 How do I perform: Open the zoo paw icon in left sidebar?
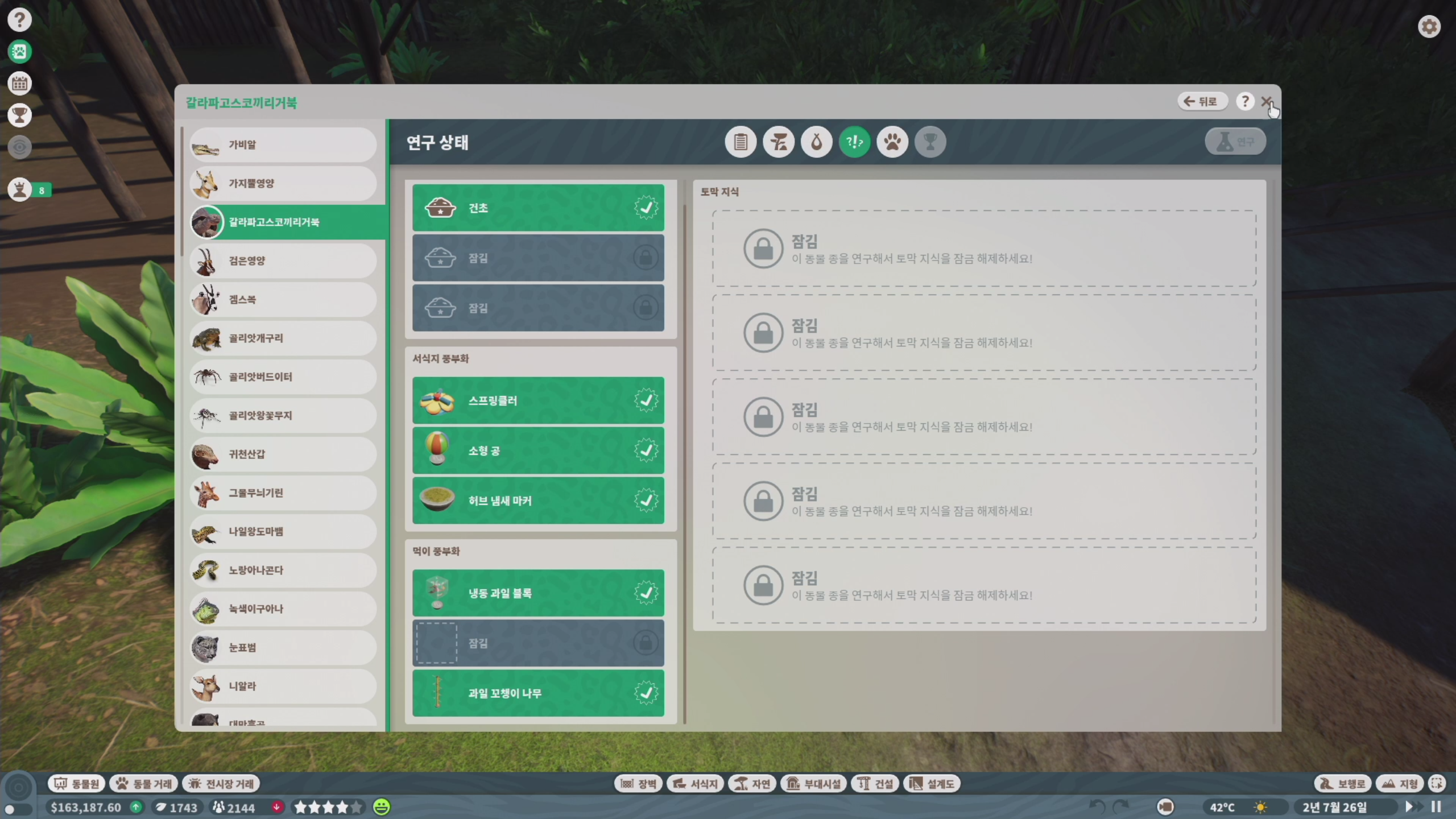point(19,52)
